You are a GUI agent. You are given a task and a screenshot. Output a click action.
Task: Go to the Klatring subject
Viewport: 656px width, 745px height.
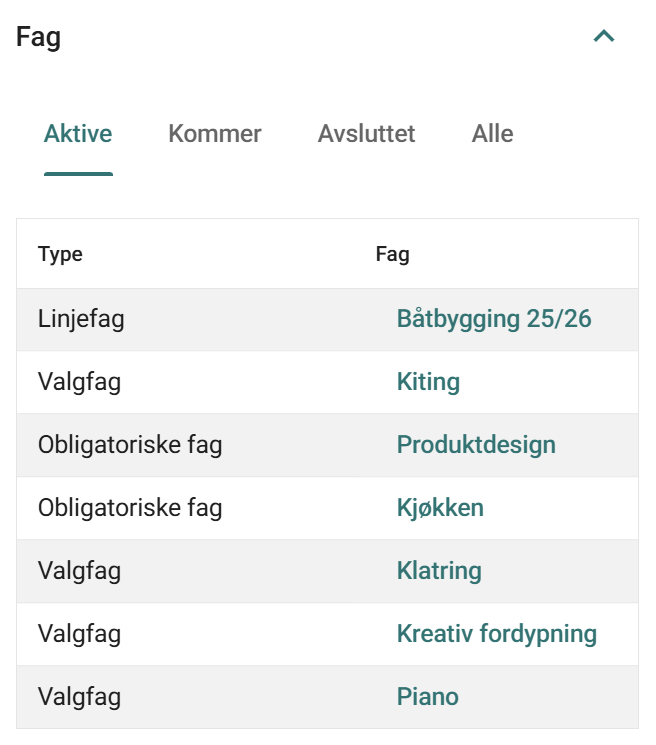(439, 571)
